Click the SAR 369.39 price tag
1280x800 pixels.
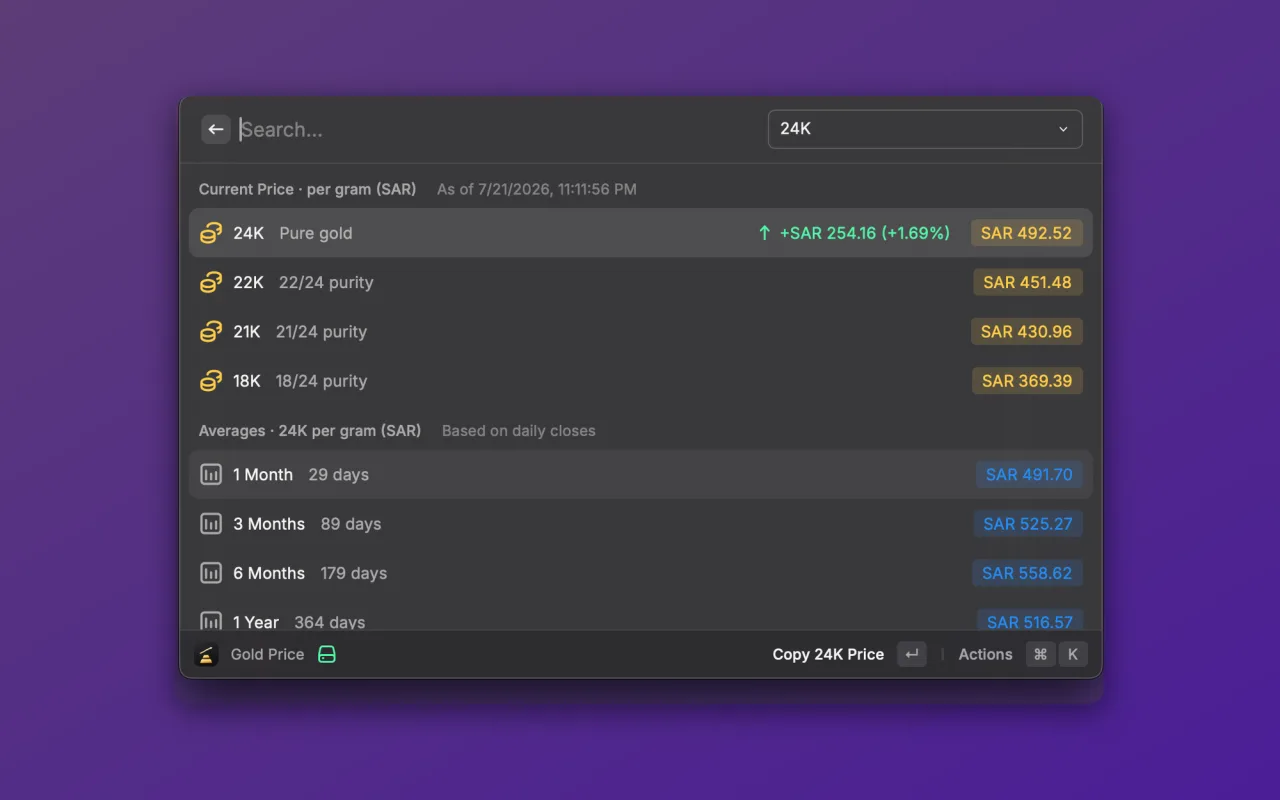[x=1027, y=381]
